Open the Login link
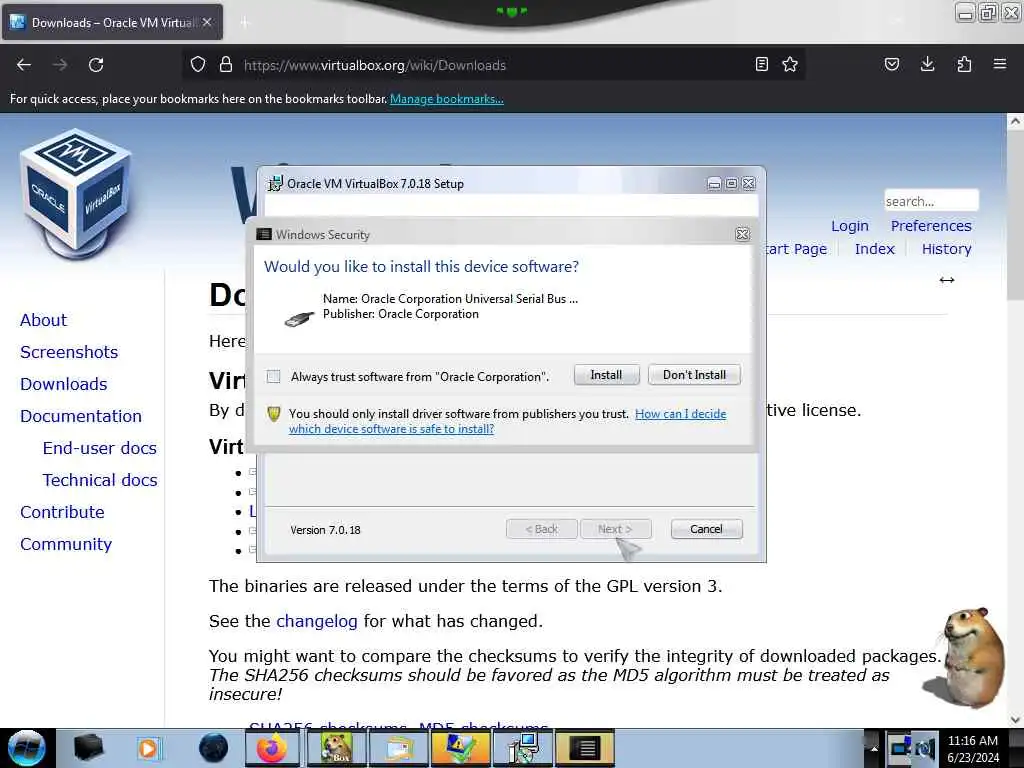 tap(850, 226)
